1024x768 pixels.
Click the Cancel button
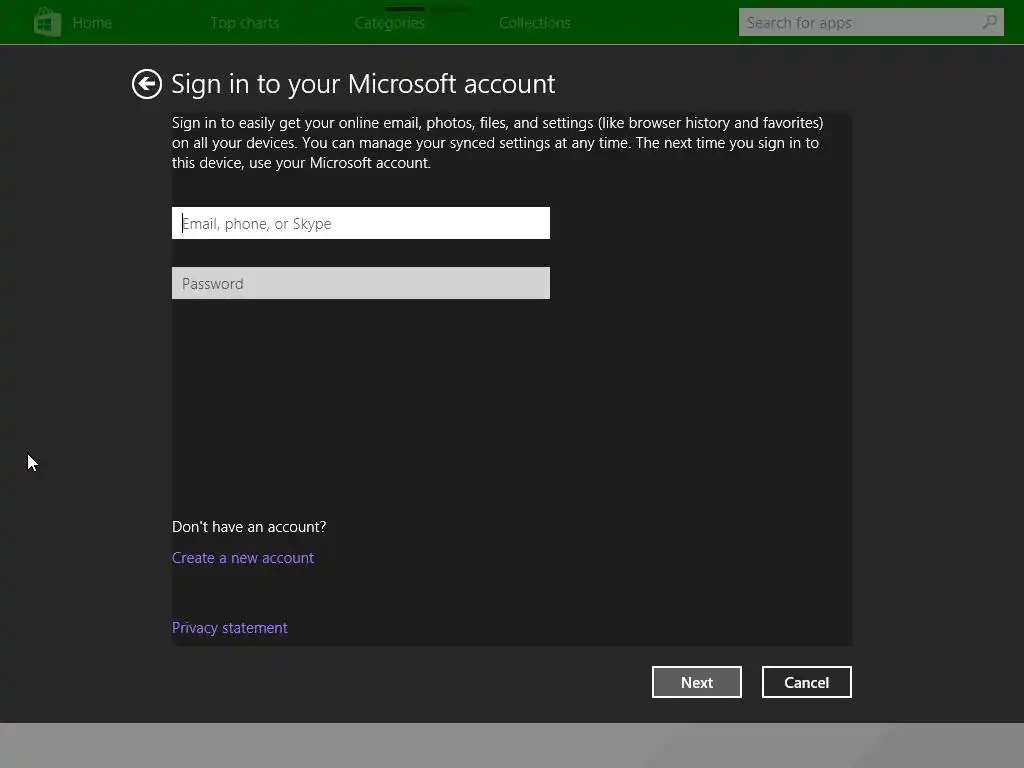click(x=807, y=682)
